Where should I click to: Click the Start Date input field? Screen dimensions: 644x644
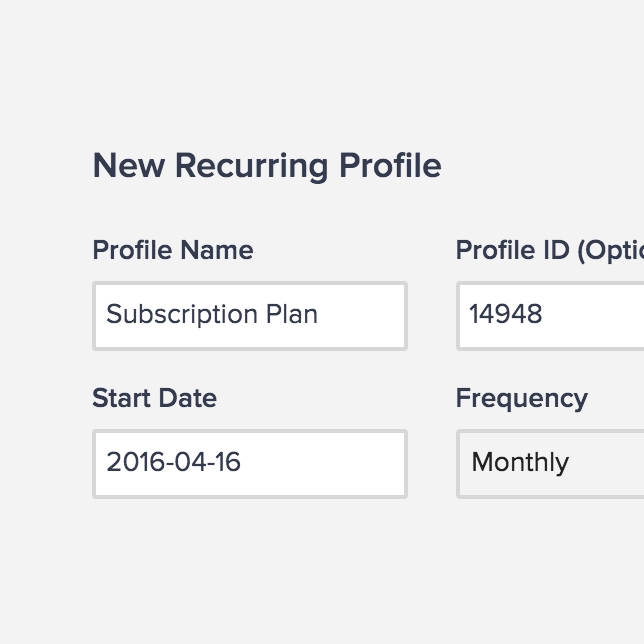click(x=250, y=464)
